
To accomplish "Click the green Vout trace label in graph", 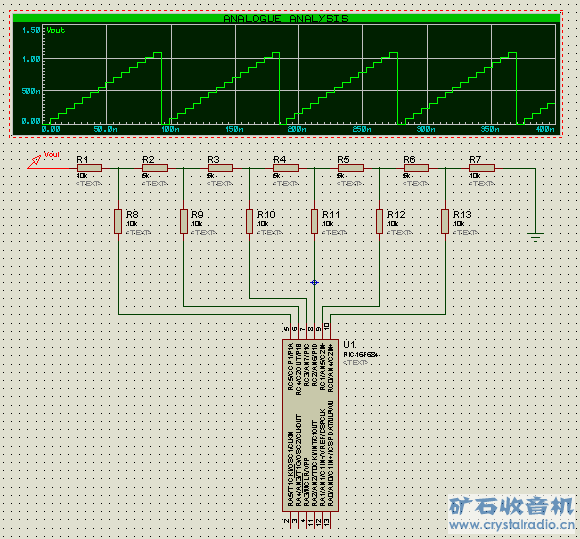I will pos(55,30).
